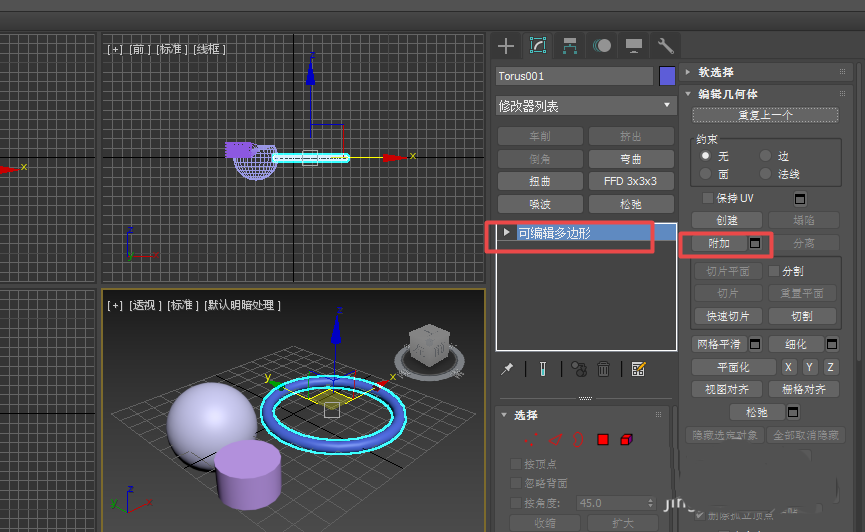The width and height of the screenshot is (865, 532).
Task: Switch to the Modify panel tab
Action: 537,46
